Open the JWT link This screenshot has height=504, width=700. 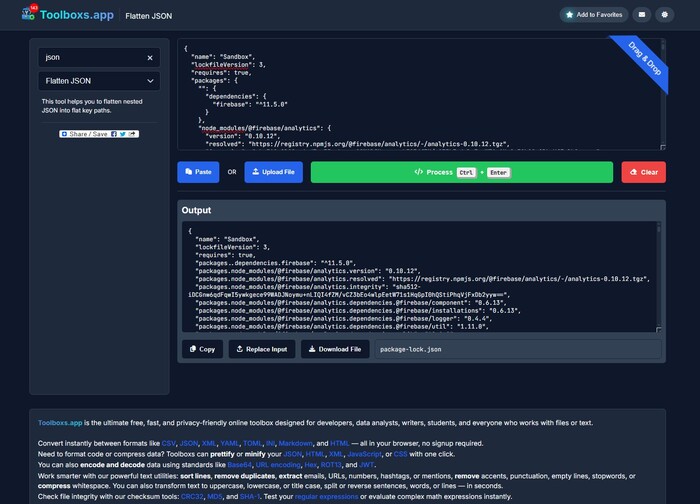[x=366, y=465]
